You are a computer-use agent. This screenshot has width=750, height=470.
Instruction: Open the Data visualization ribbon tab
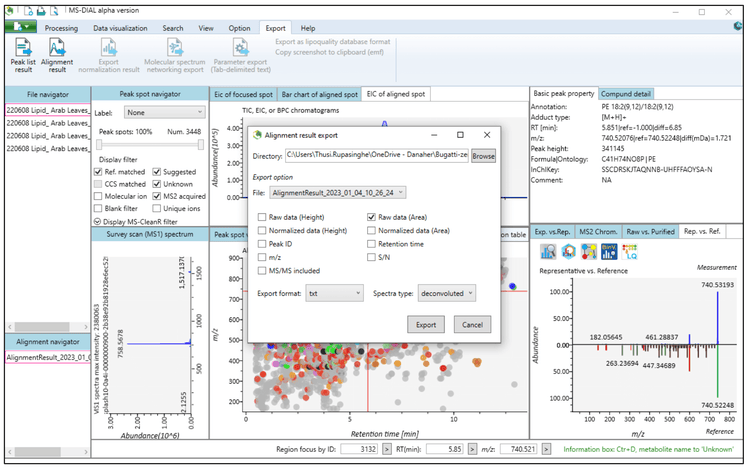(x=120, y=28)
